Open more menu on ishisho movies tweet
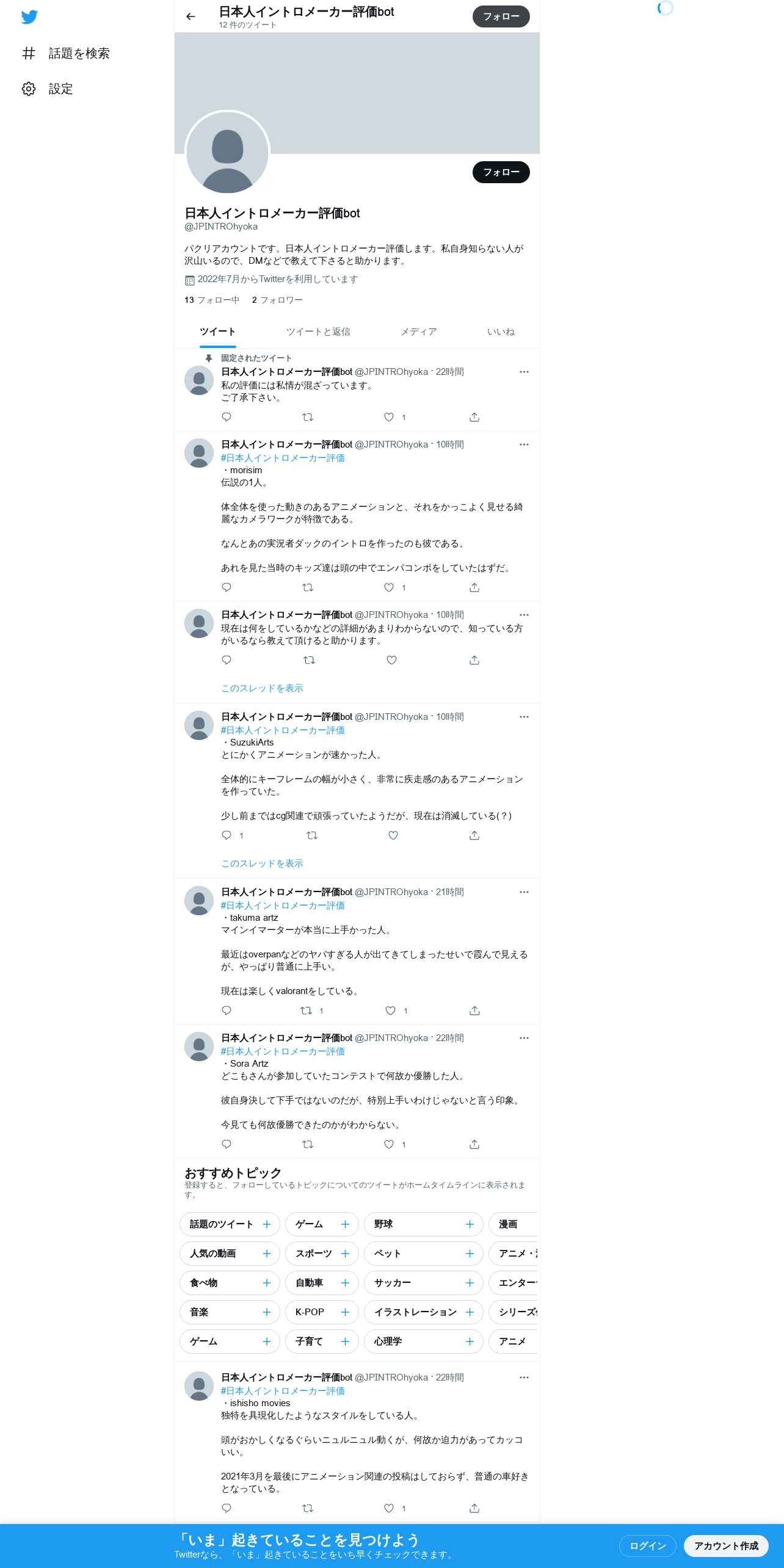The height and width of the screenshot is (1568, 784). tap(524, 1377)
